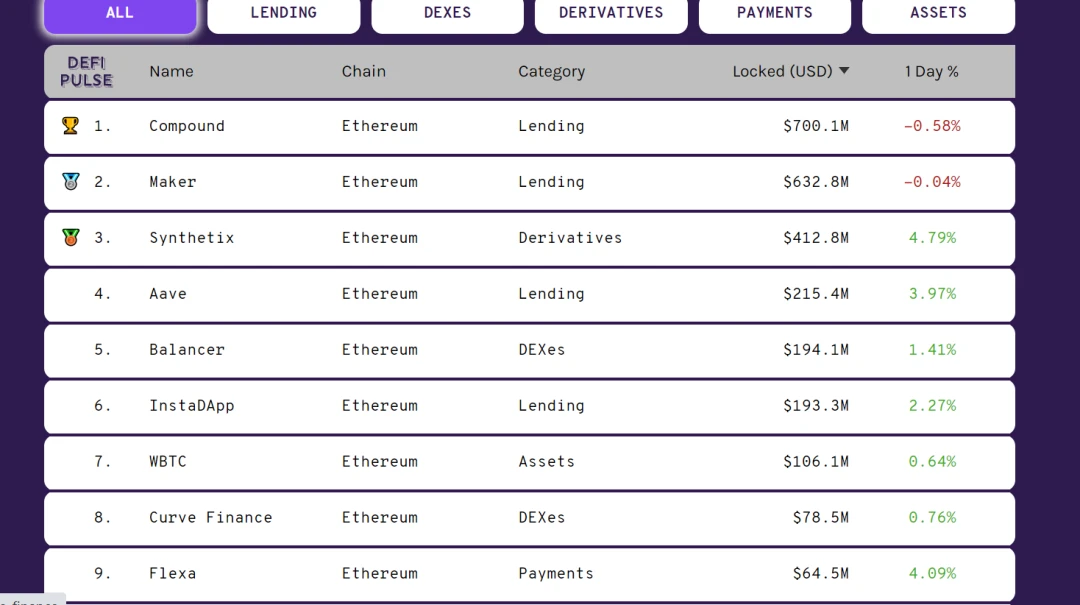Image resolution: width=1080 pixels, height=605 pixels.
Task: Click the Category column header
Action: (551, 72)
